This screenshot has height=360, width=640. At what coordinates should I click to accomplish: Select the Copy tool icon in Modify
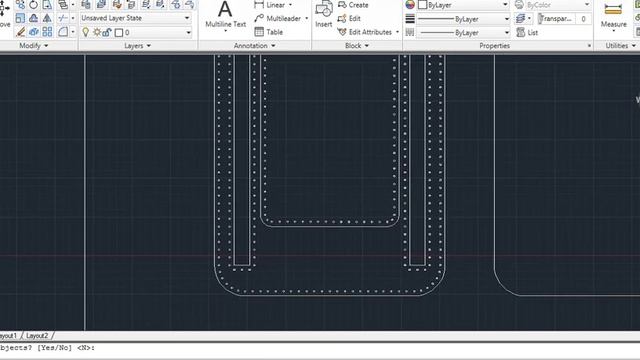point(20,5)
